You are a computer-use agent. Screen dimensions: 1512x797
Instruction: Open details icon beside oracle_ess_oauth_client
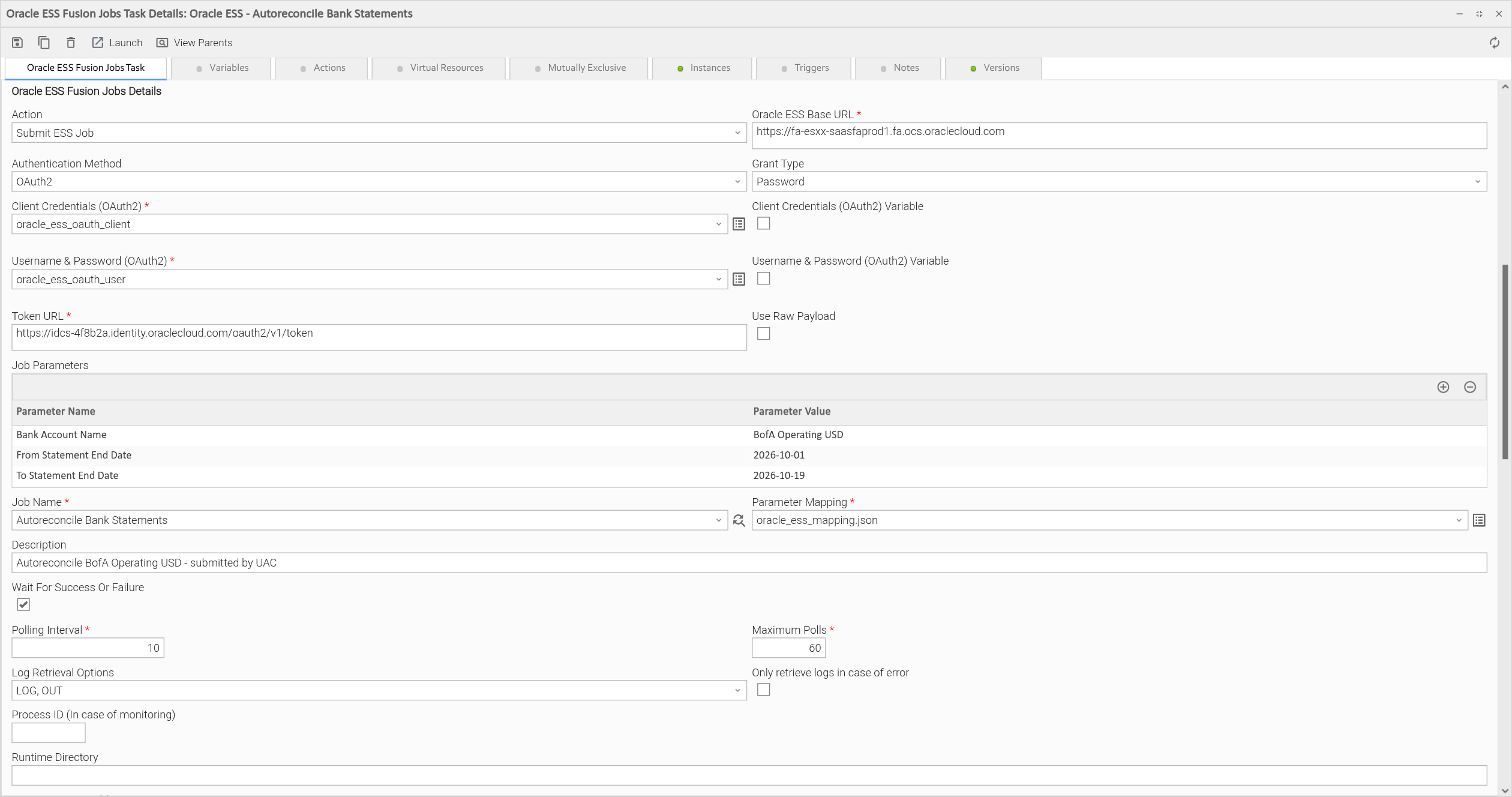click(x=739, y=224)
